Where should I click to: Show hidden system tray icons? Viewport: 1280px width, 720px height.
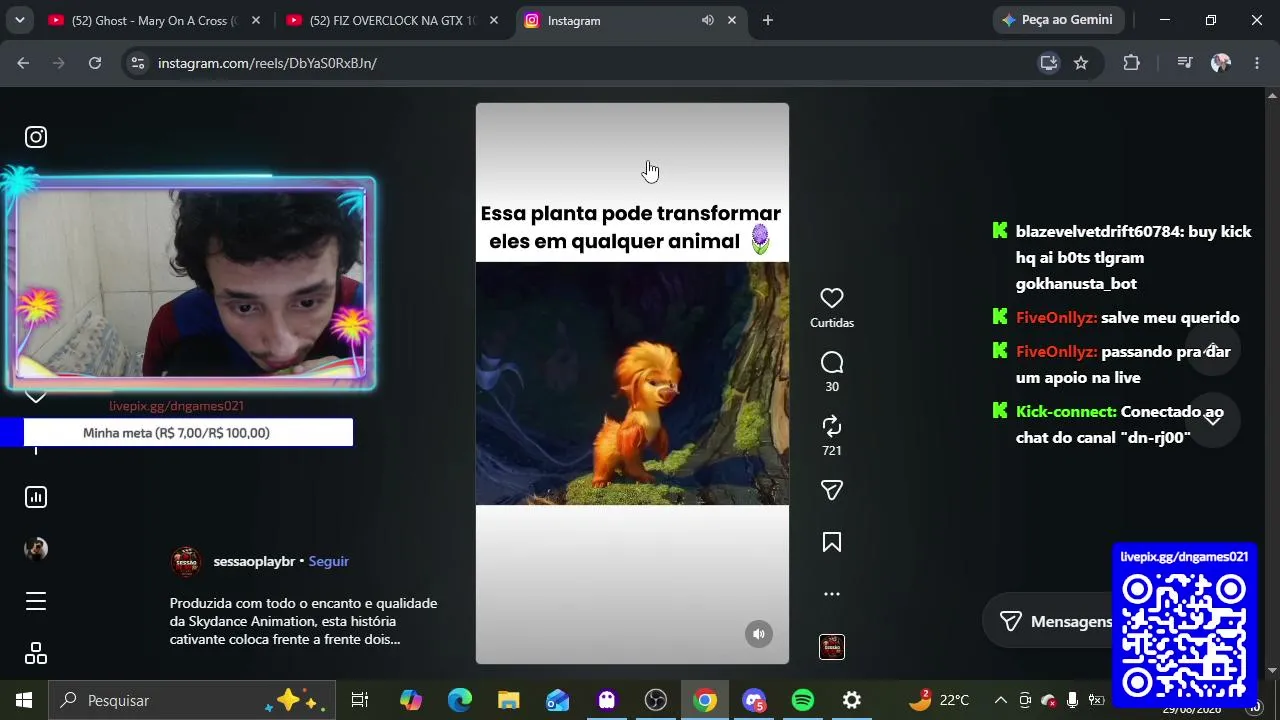coord(1000,700)
